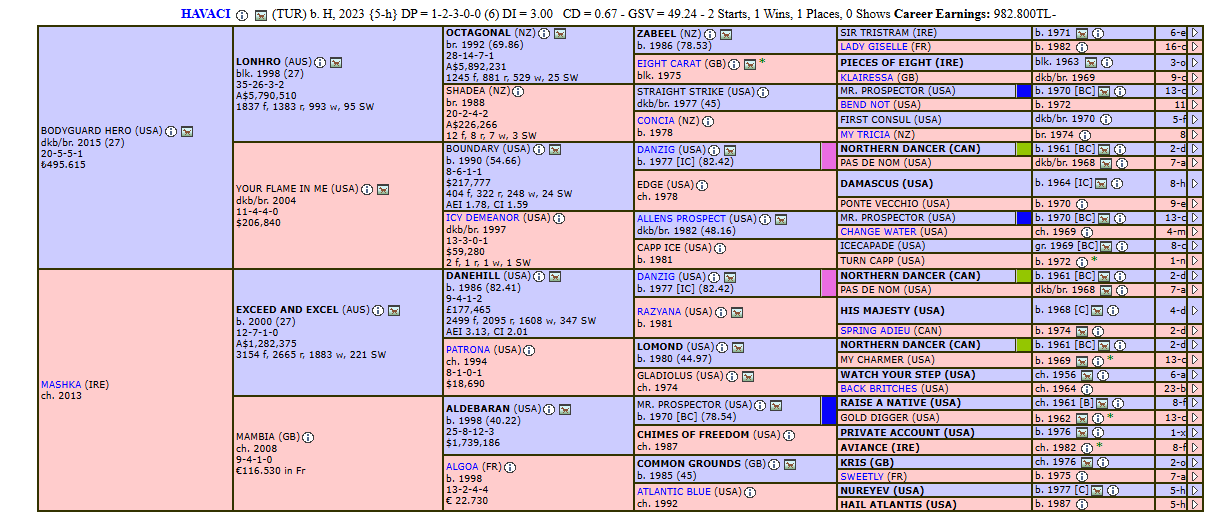Click photo icon beside ALDEBARAN

[x=565, y=409]
